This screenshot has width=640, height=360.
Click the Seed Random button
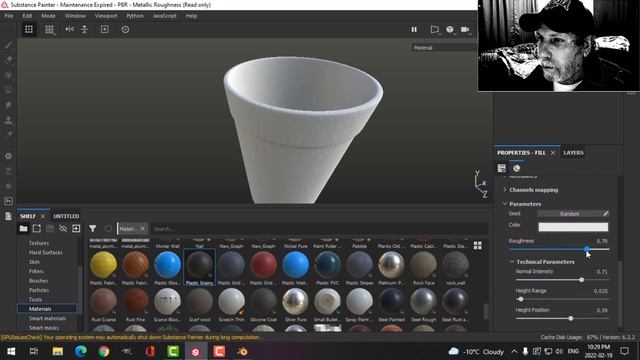(569, 213)
